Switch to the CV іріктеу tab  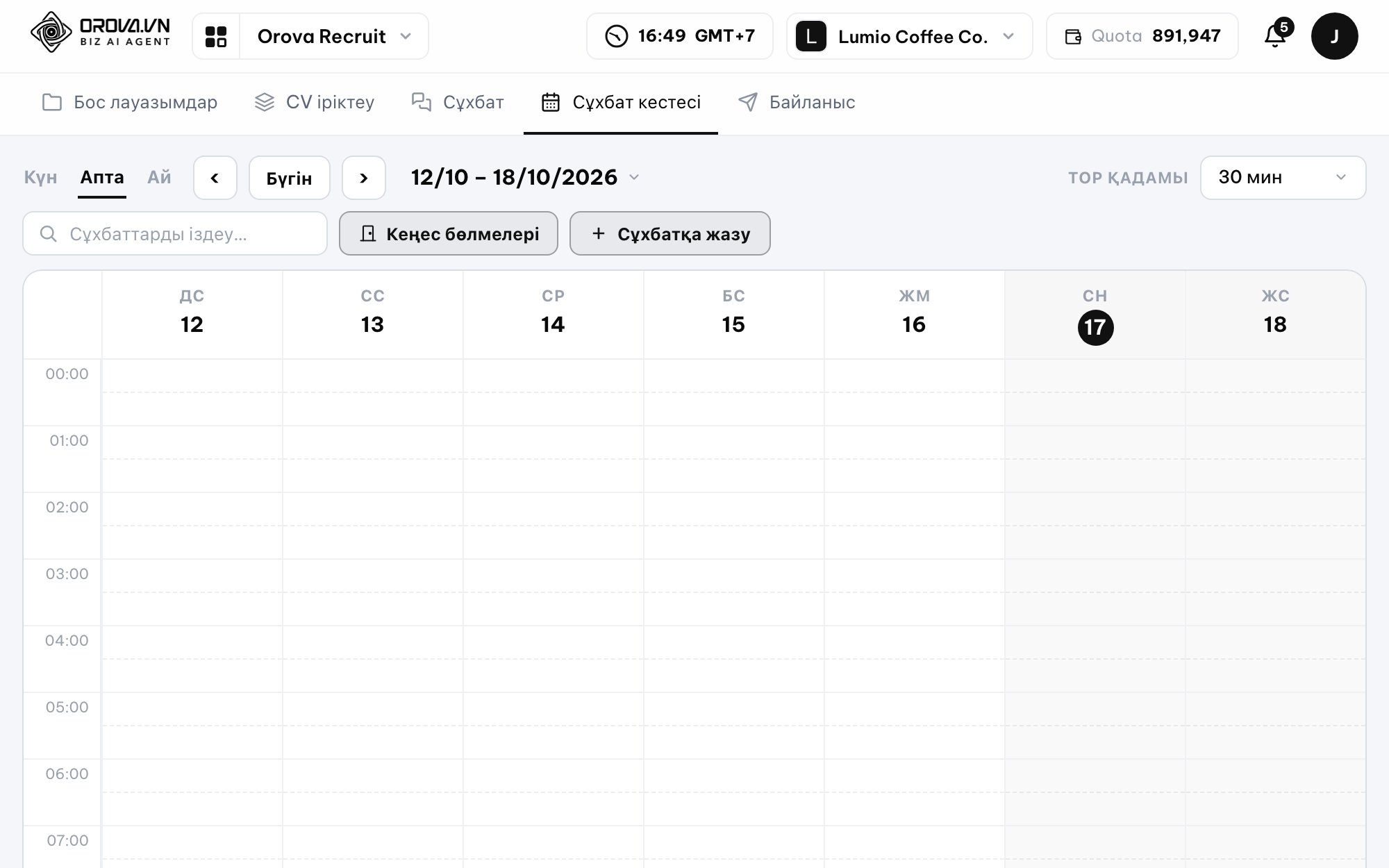click(x=315, y=103)
